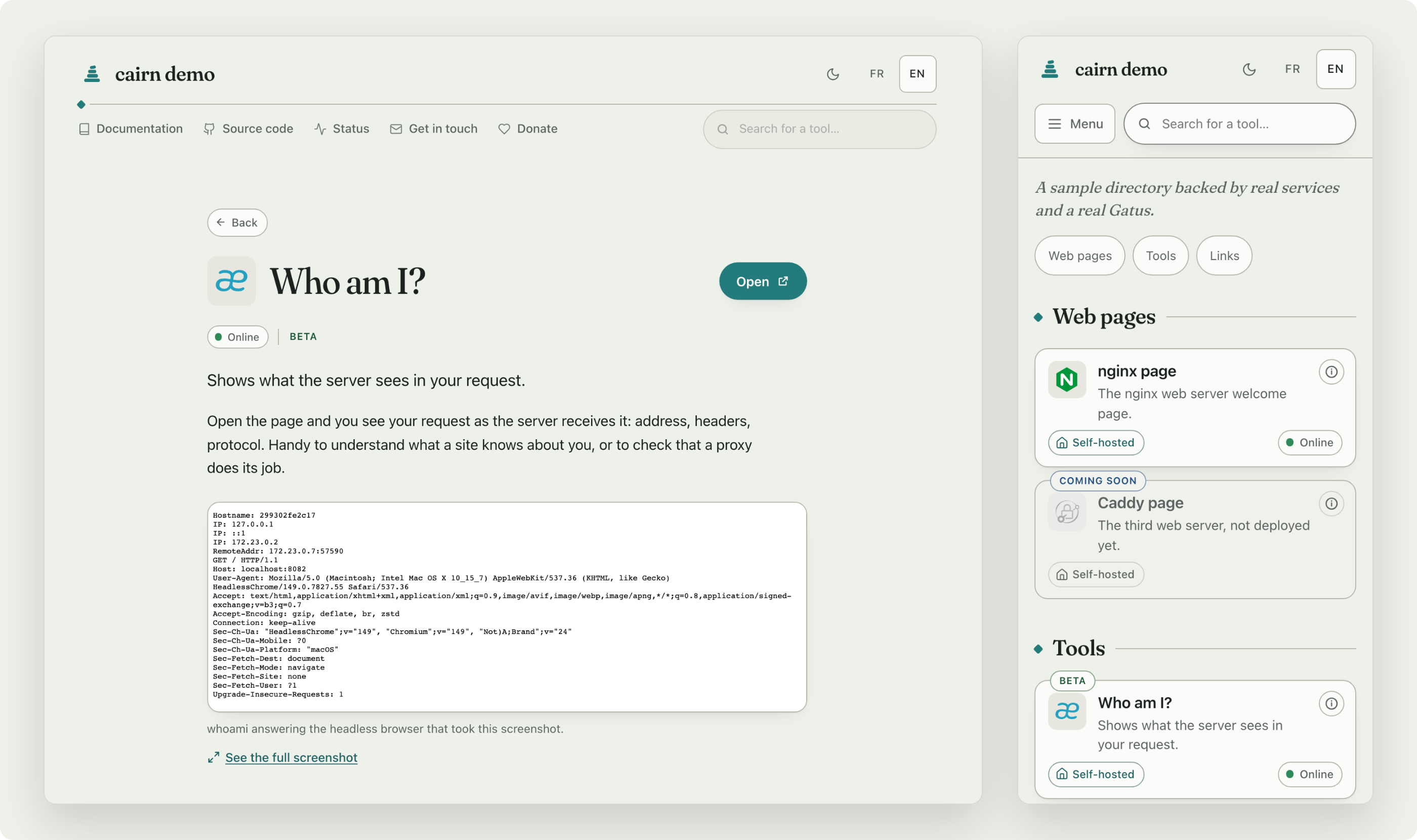
Task: Show info for Who am I? card
Action: point(1331,703)
